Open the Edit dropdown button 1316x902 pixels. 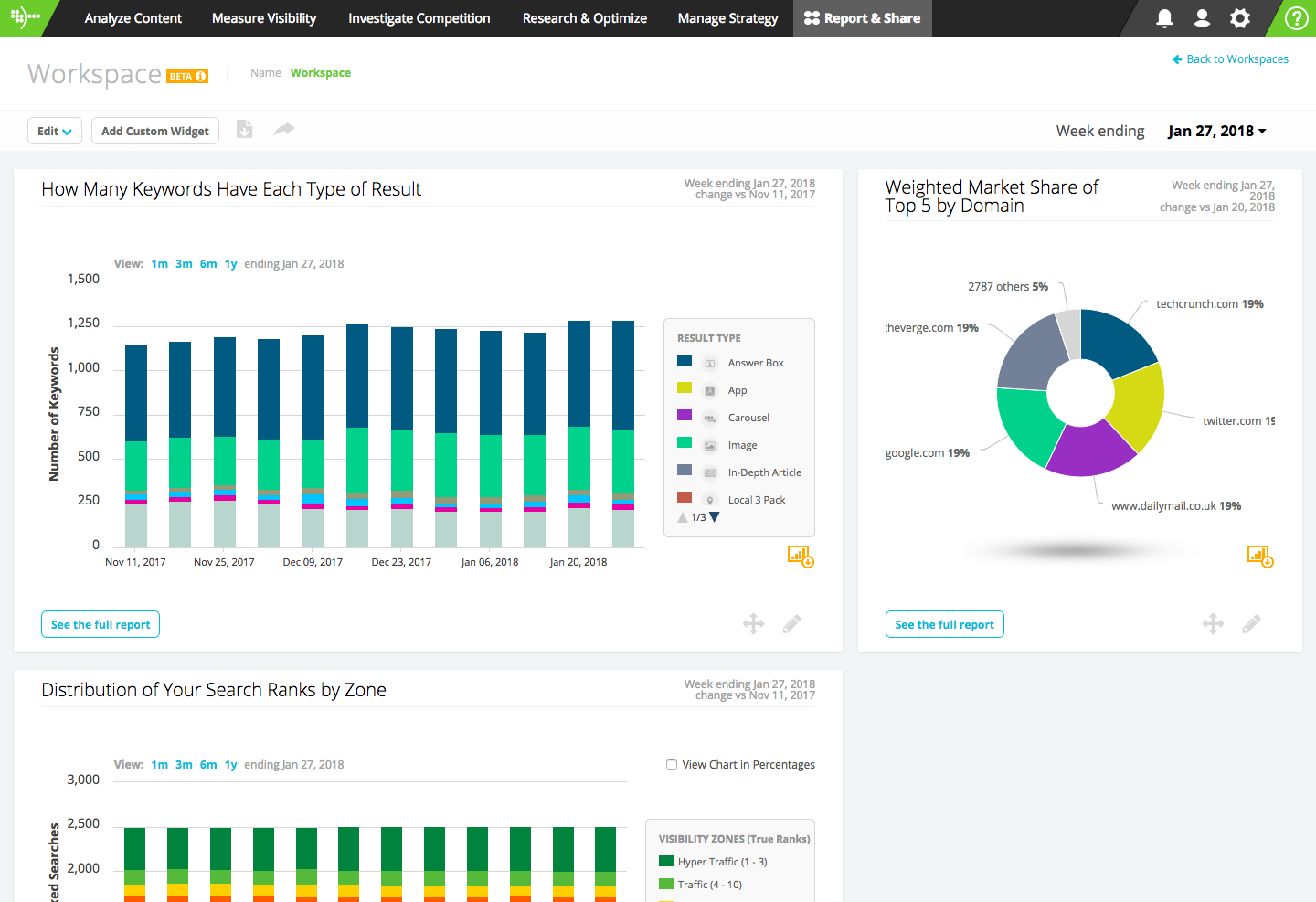(x=54, y=131)
